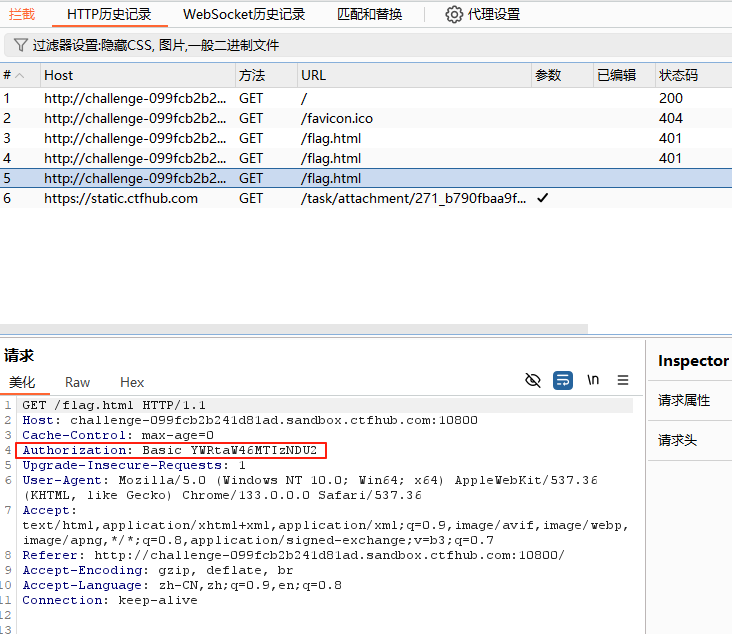This screenshot has height=634, width=732.
Task: Sort by the 已编辑 column header
Action: click(x=624, y=75)
